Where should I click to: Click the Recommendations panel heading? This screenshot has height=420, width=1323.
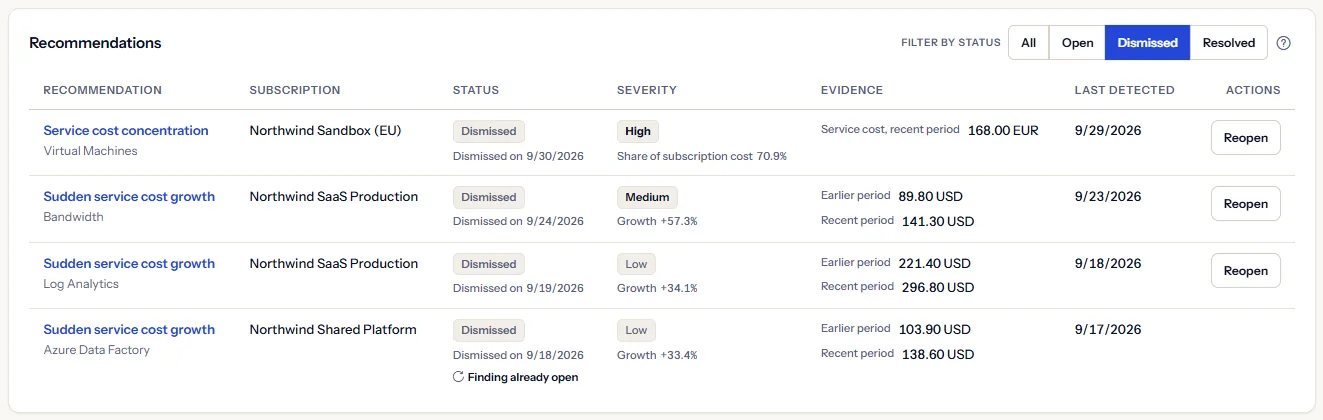click(95, 43)
